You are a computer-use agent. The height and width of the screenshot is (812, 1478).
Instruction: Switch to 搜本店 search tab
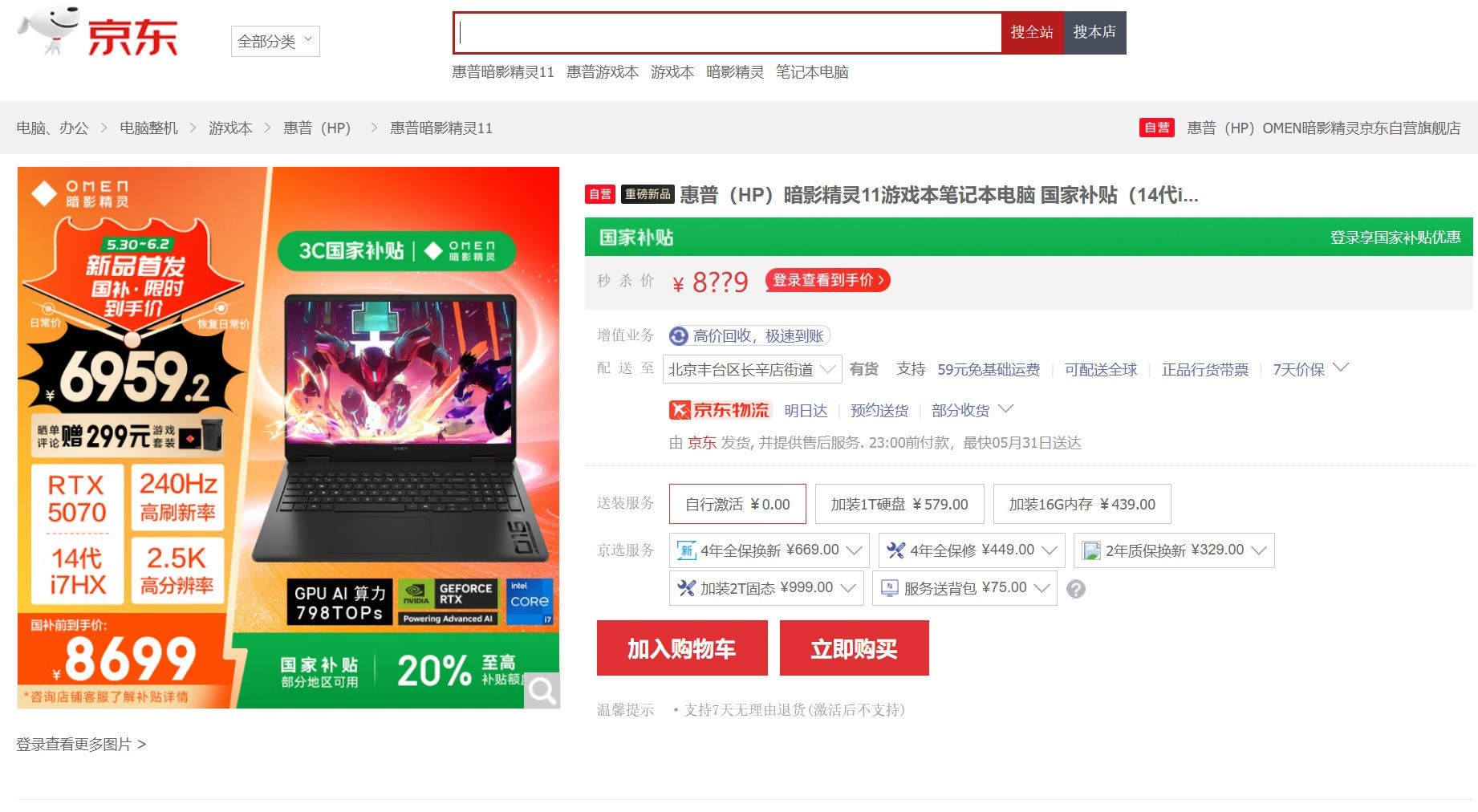[x=1094, y=33]
